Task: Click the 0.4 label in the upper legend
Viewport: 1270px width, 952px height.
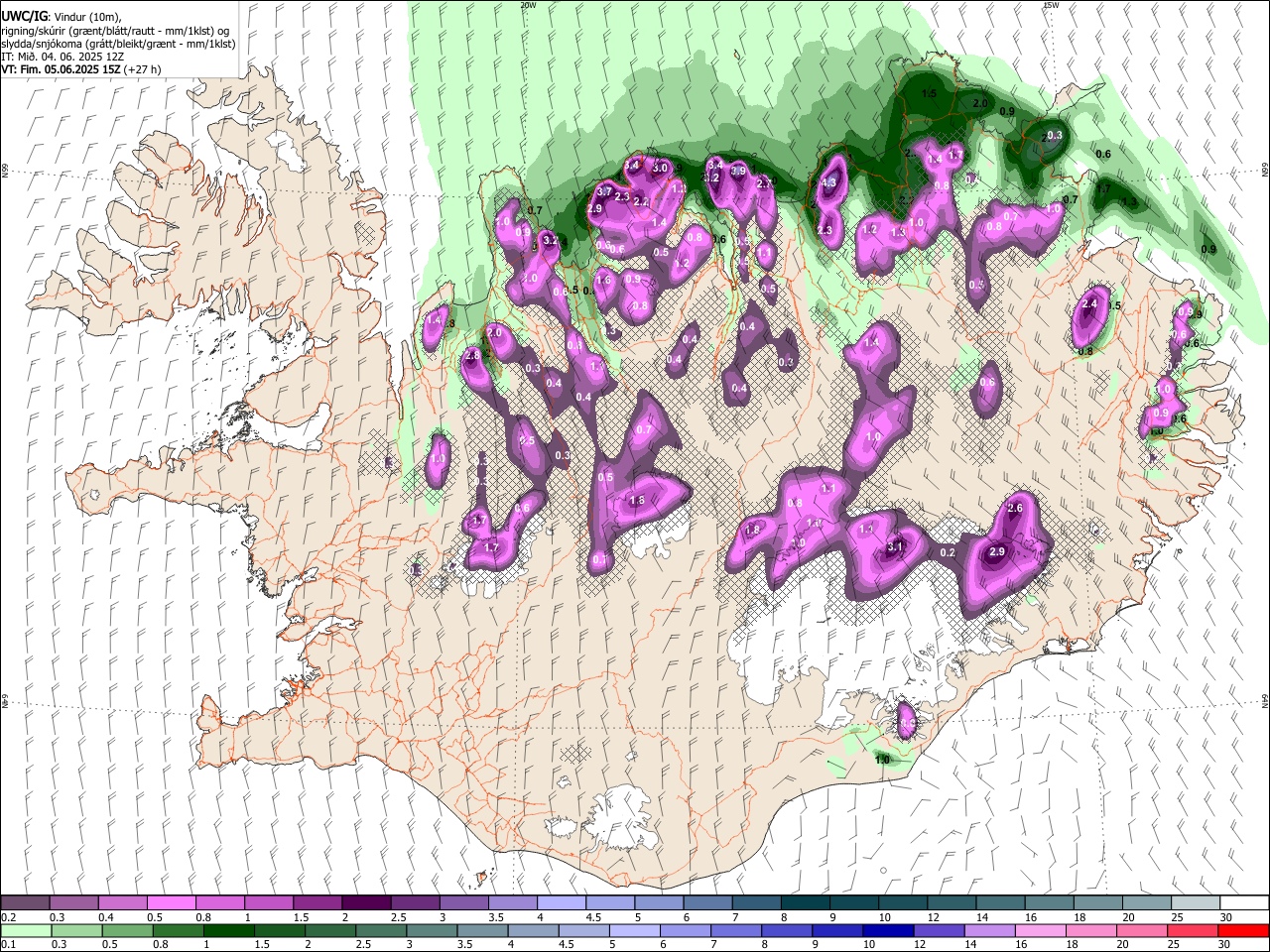Action: pos(106,917)
